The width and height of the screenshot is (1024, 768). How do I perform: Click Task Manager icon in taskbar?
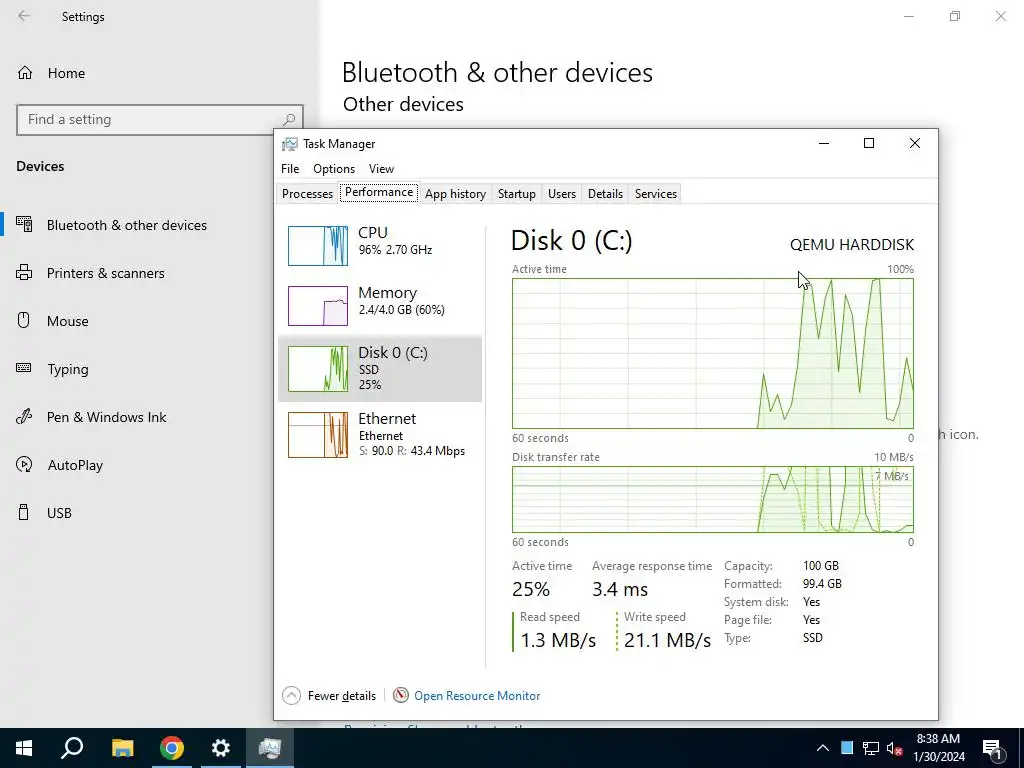coord(270,748)
